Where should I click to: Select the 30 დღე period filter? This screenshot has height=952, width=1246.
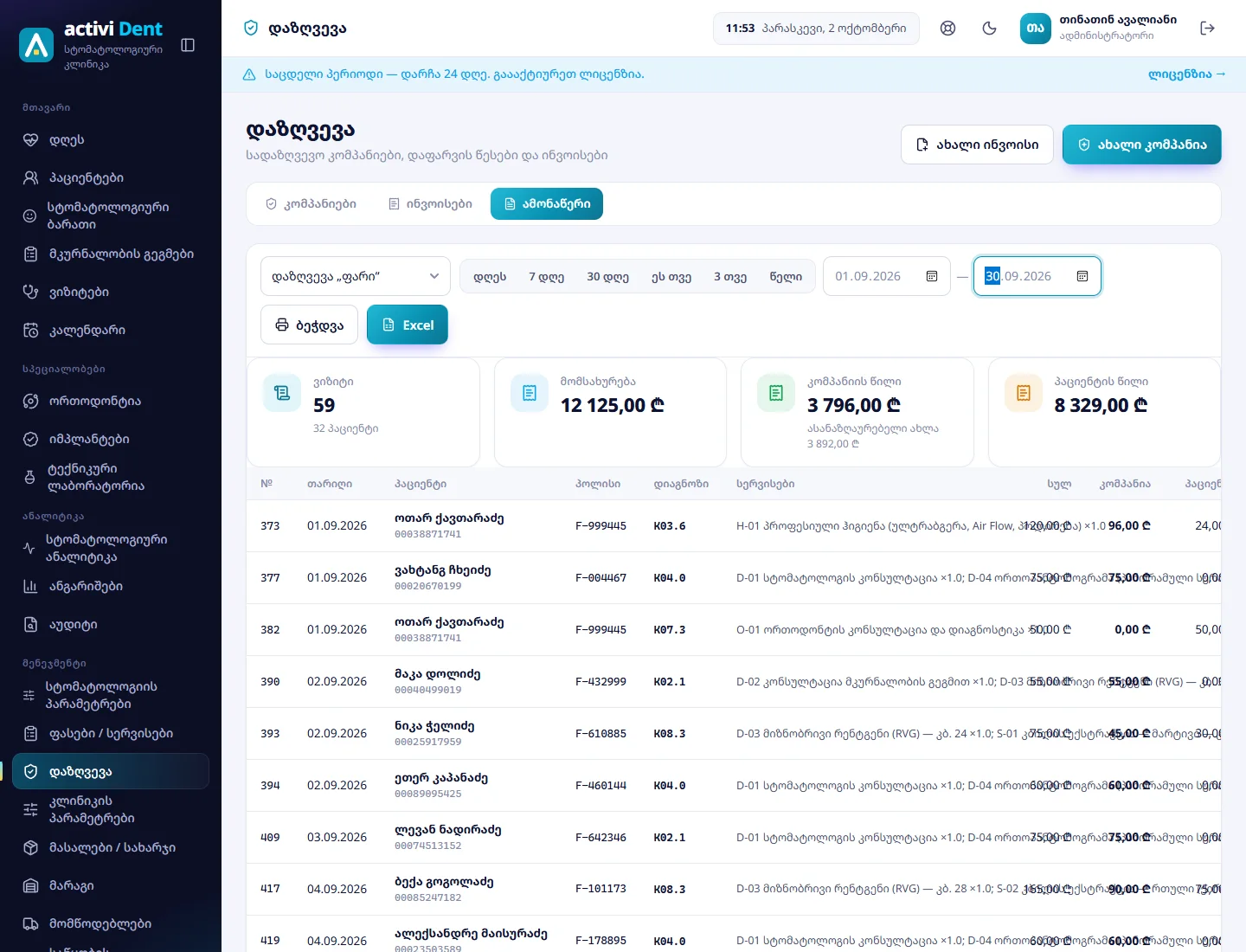pyautogui.click(x=608, y=277)
